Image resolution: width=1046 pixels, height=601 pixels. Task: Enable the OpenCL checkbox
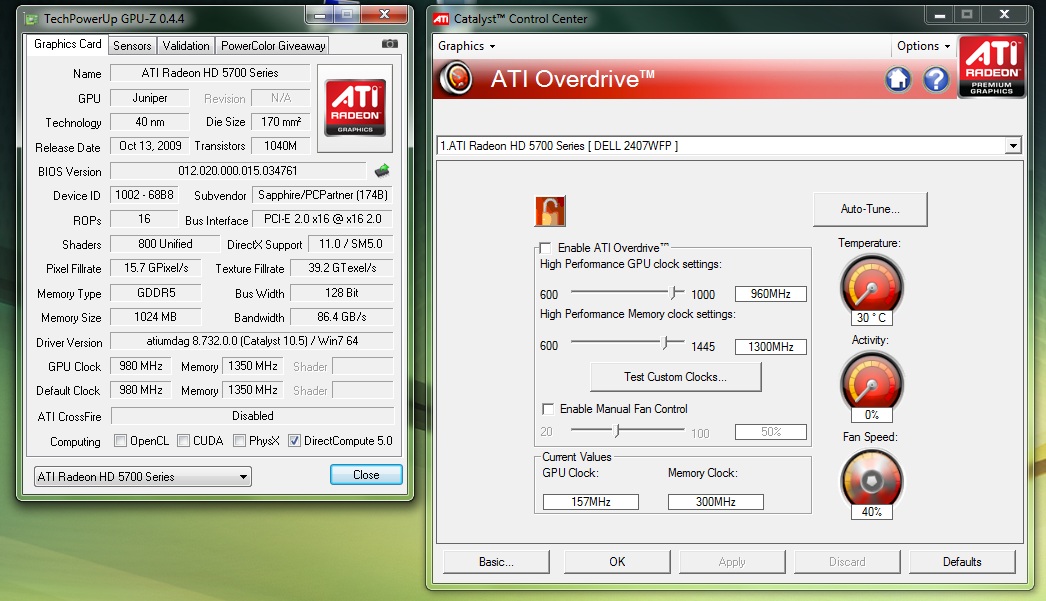click(x=121, y=441)
